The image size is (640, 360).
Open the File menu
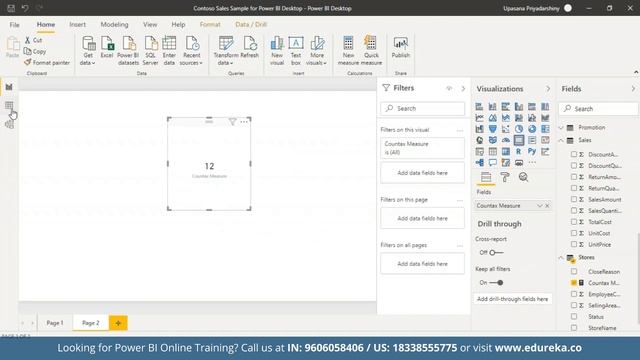pyautogui.click(x=14, y=24)
